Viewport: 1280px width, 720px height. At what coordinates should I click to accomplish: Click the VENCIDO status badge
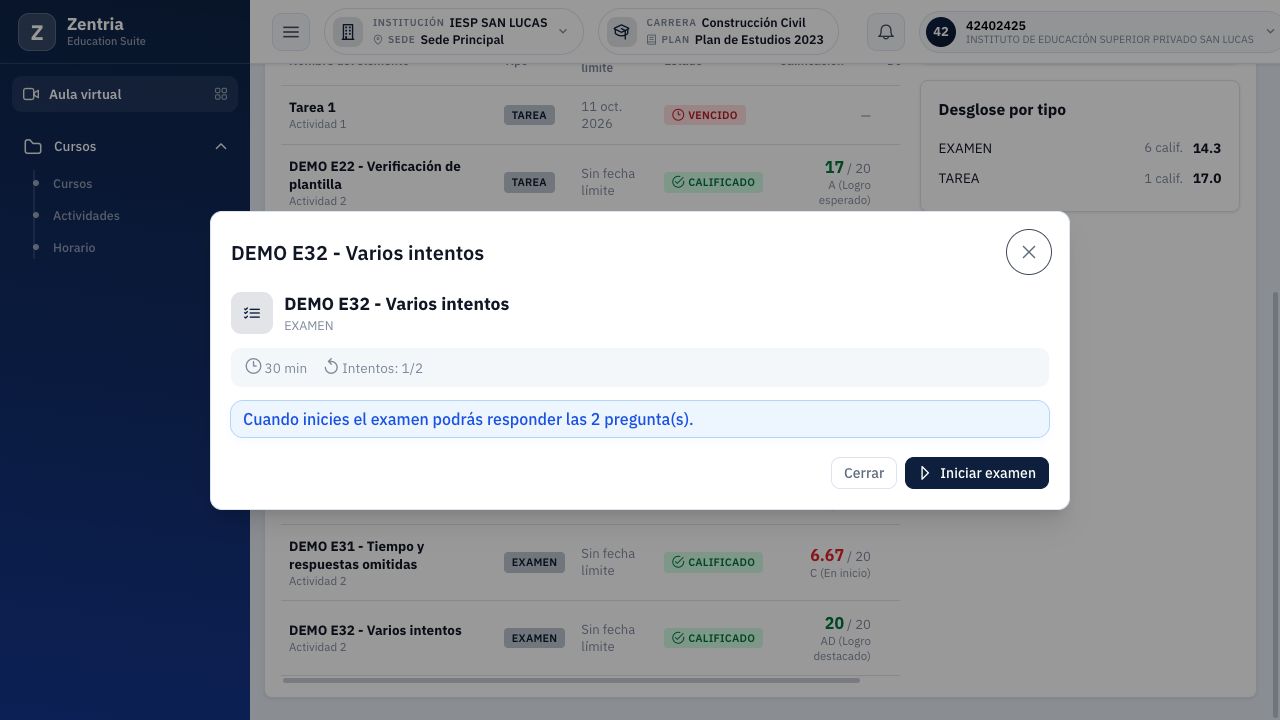(705, 115)
